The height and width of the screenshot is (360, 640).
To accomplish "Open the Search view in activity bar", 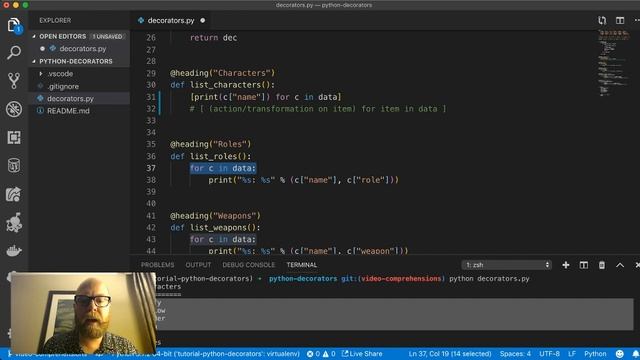I will point(14,53).
